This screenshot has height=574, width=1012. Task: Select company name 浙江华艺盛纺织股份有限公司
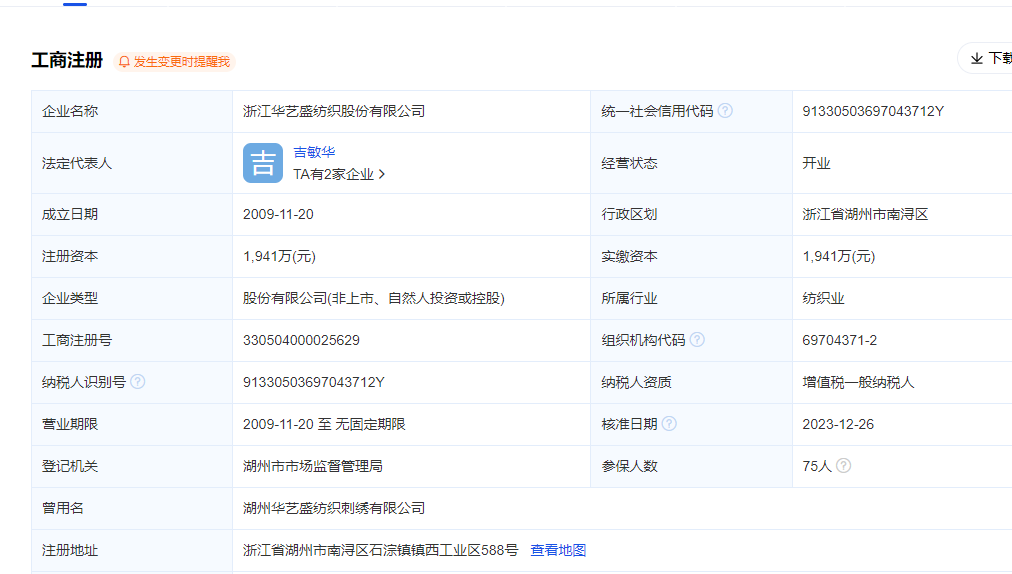click(x=334, y=111)
